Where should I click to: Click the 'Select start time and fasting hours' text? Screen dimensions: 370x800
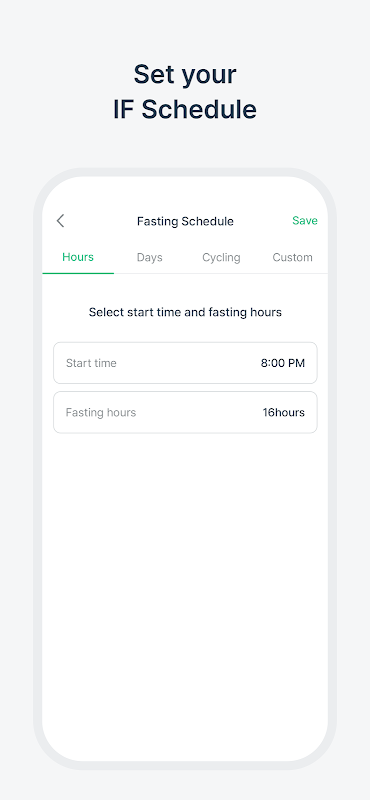[185, 312]
